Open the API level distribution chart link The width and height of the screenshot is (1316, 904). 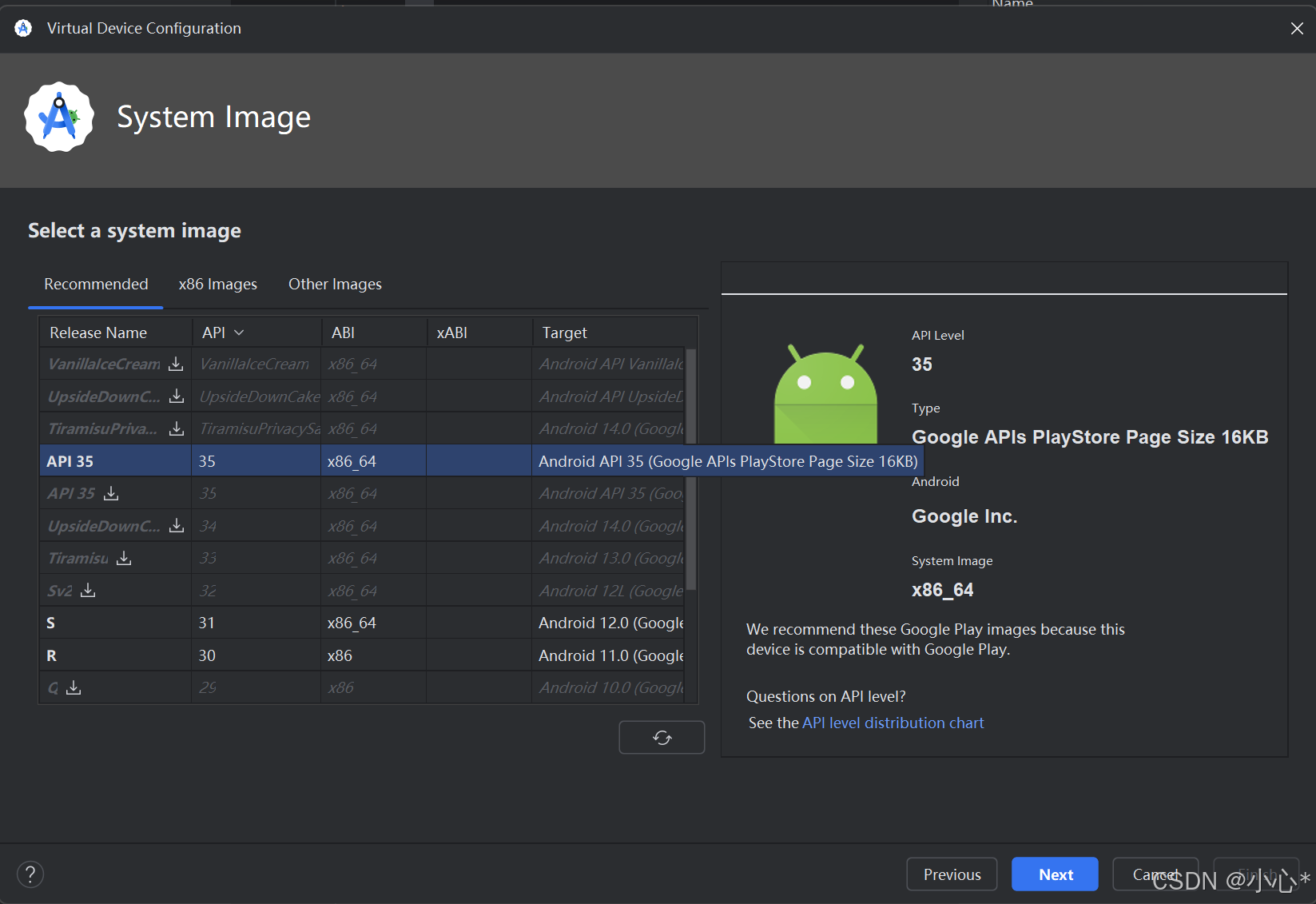click(x=893, y=723)
